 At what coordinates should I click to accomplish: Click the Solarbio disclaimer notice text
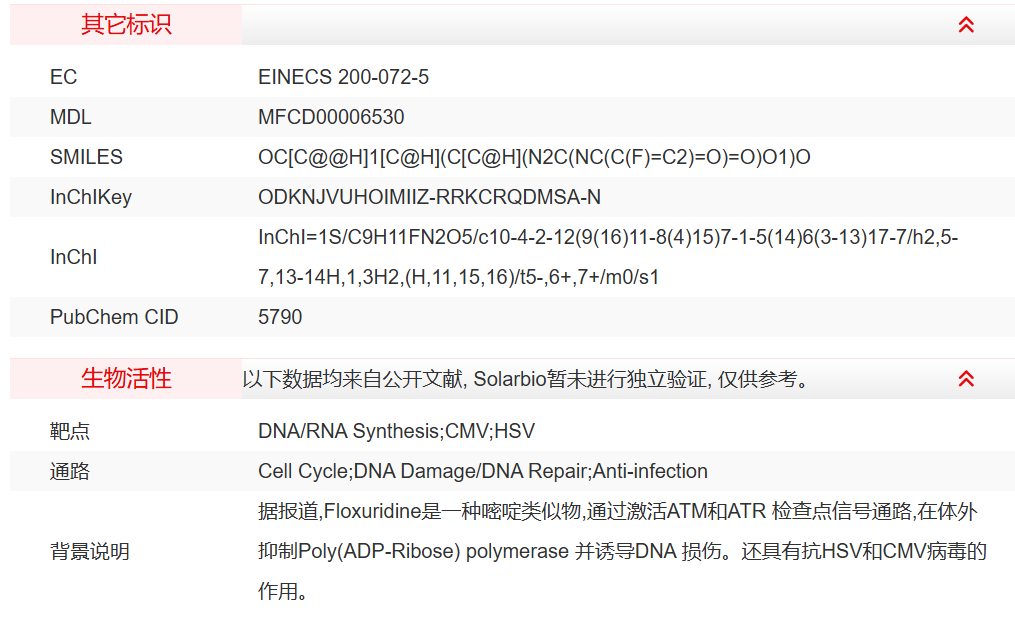[x=525, y=379]
